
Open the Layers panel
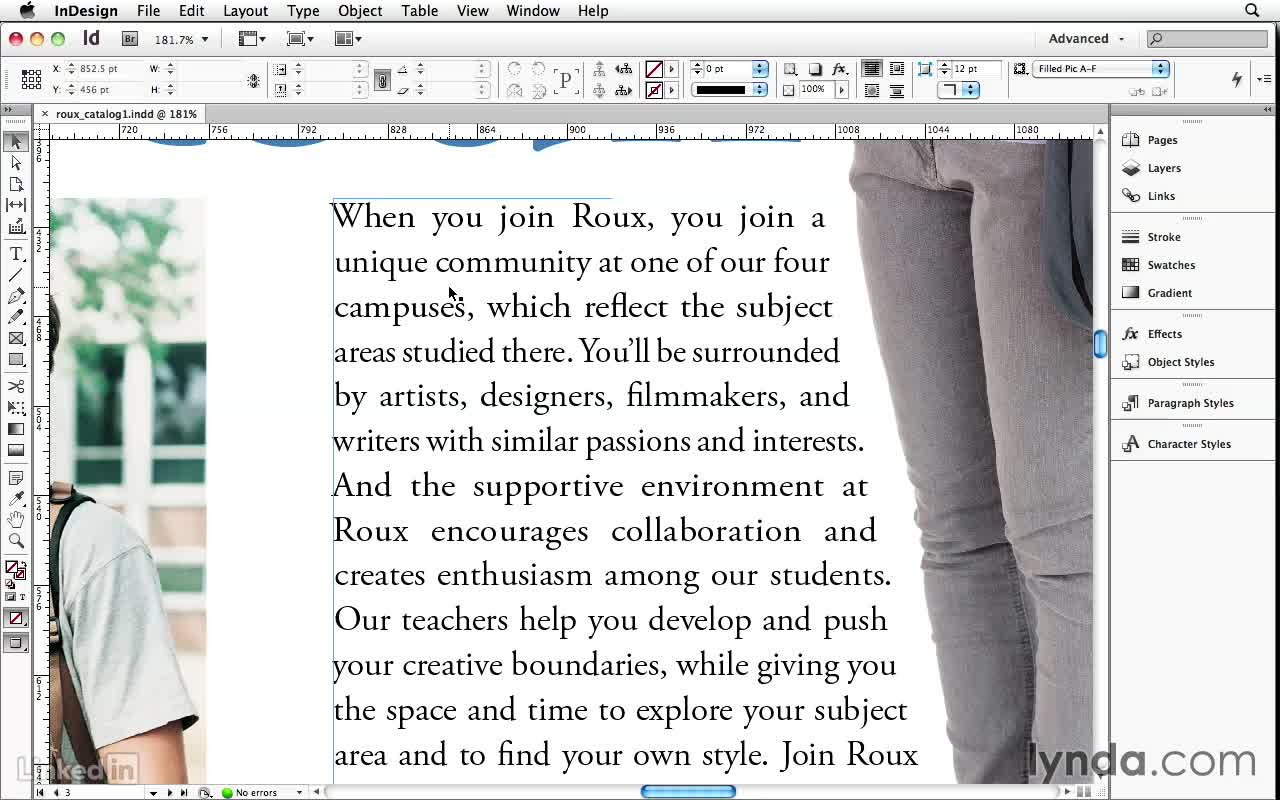1164,168
